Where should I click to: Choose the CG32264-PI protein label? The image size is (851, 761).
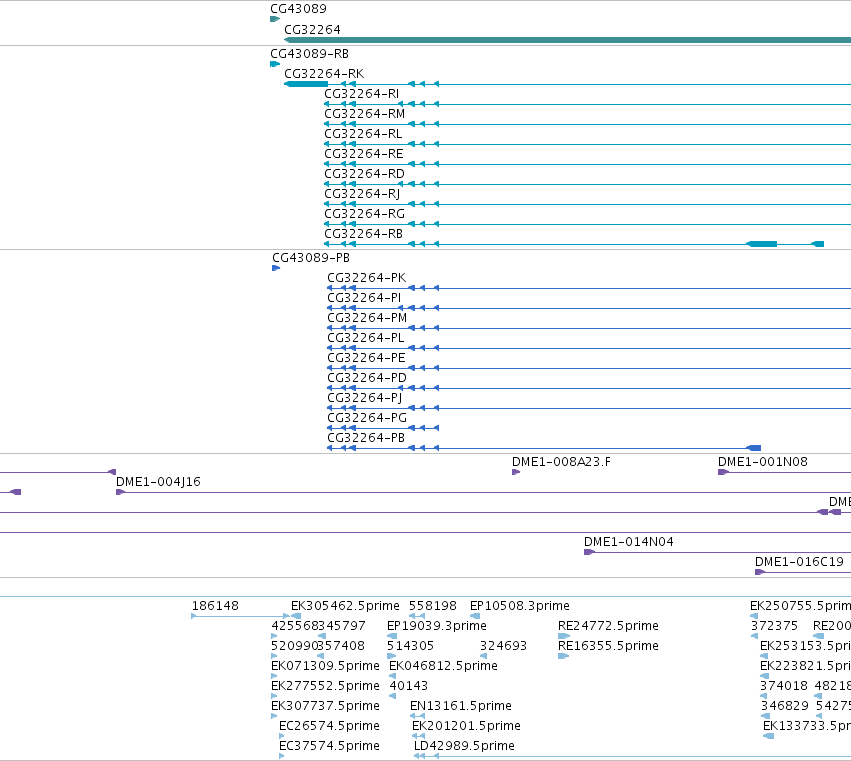tap(364, 298)
